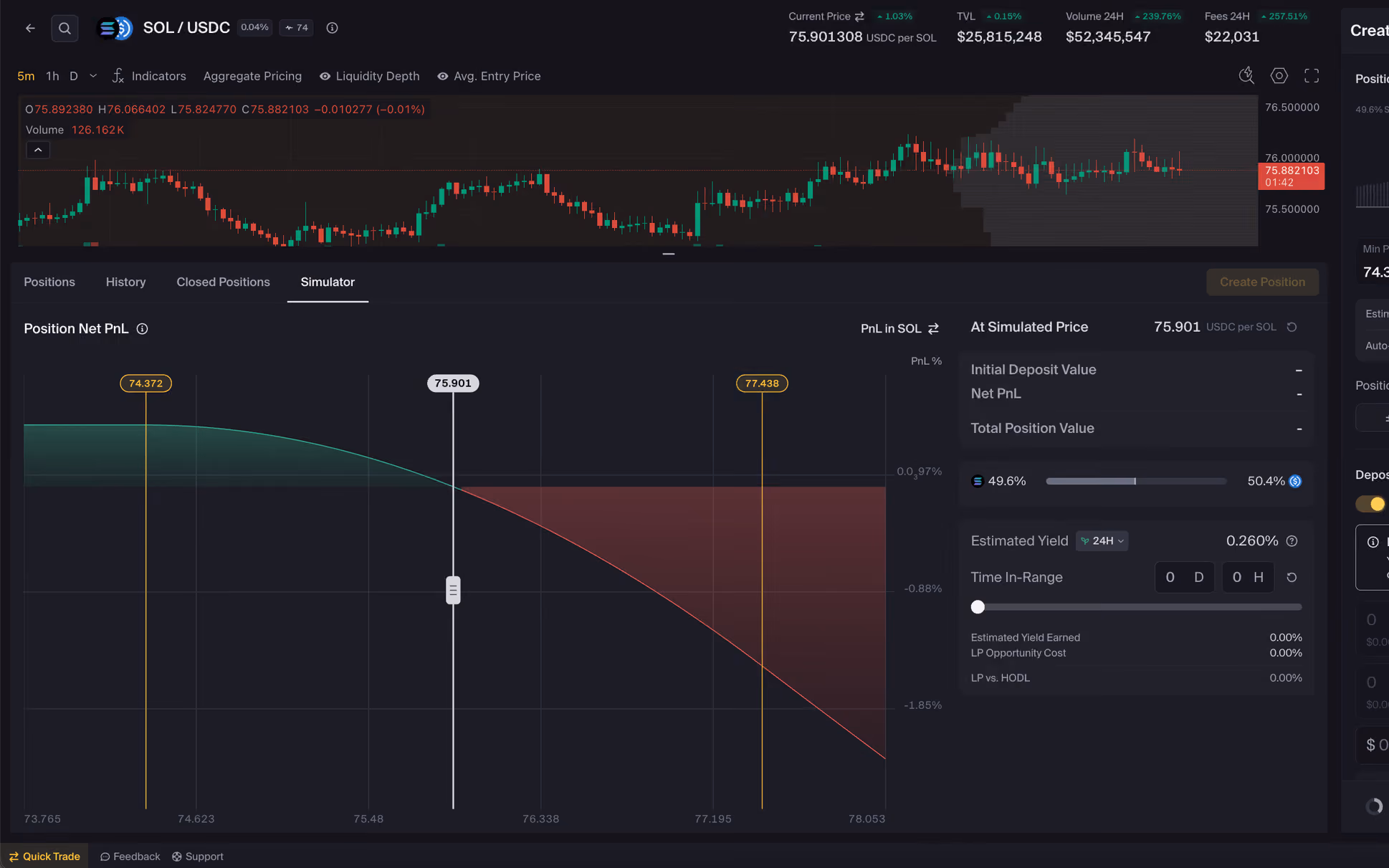Screen dimensions: 1389x868
Task: Toggle Avg. Entry Price visibility
Action: [x=489, y=76]
